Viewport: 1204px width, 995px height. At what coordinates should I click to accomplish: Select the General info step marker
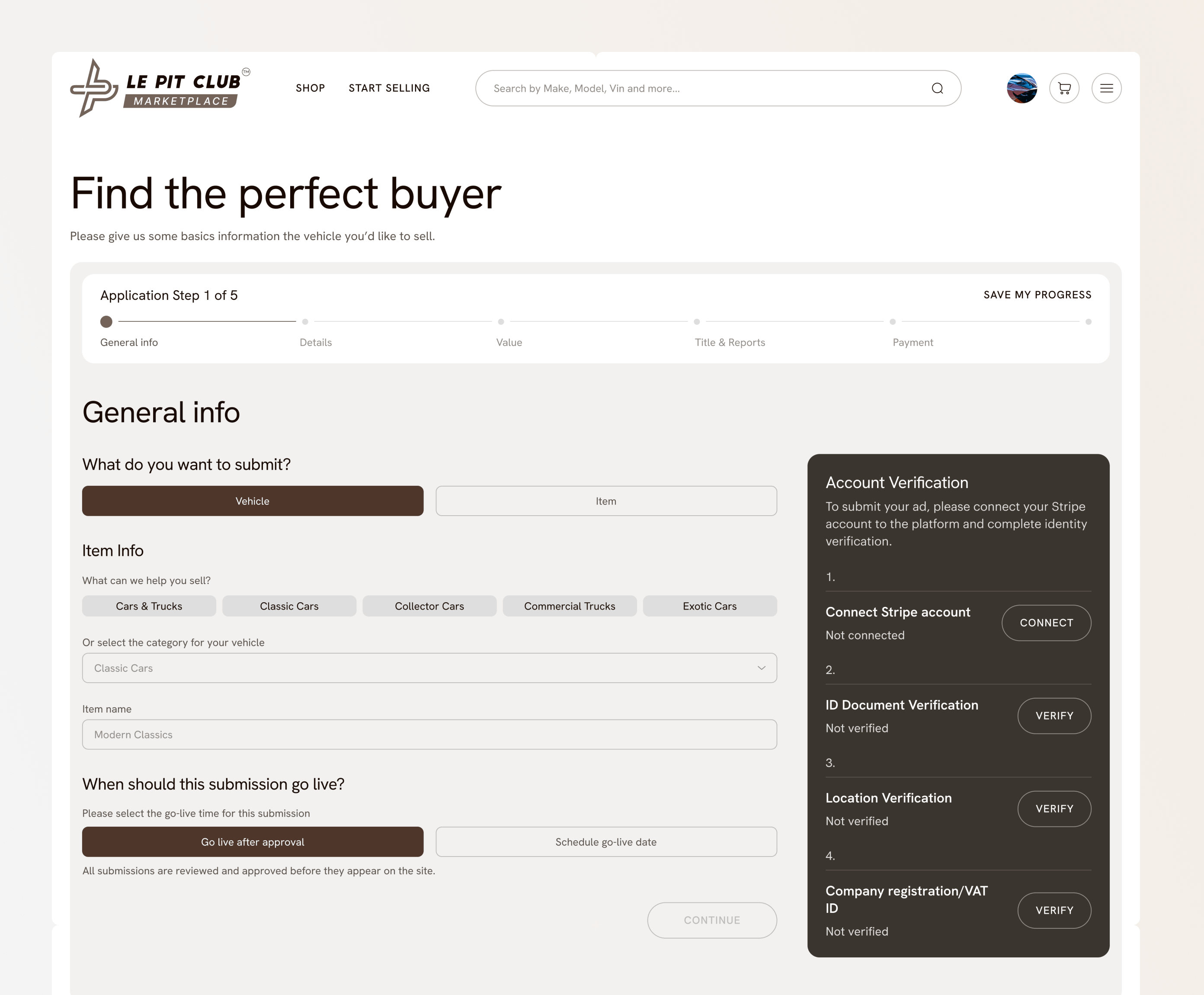pos(106,321)
